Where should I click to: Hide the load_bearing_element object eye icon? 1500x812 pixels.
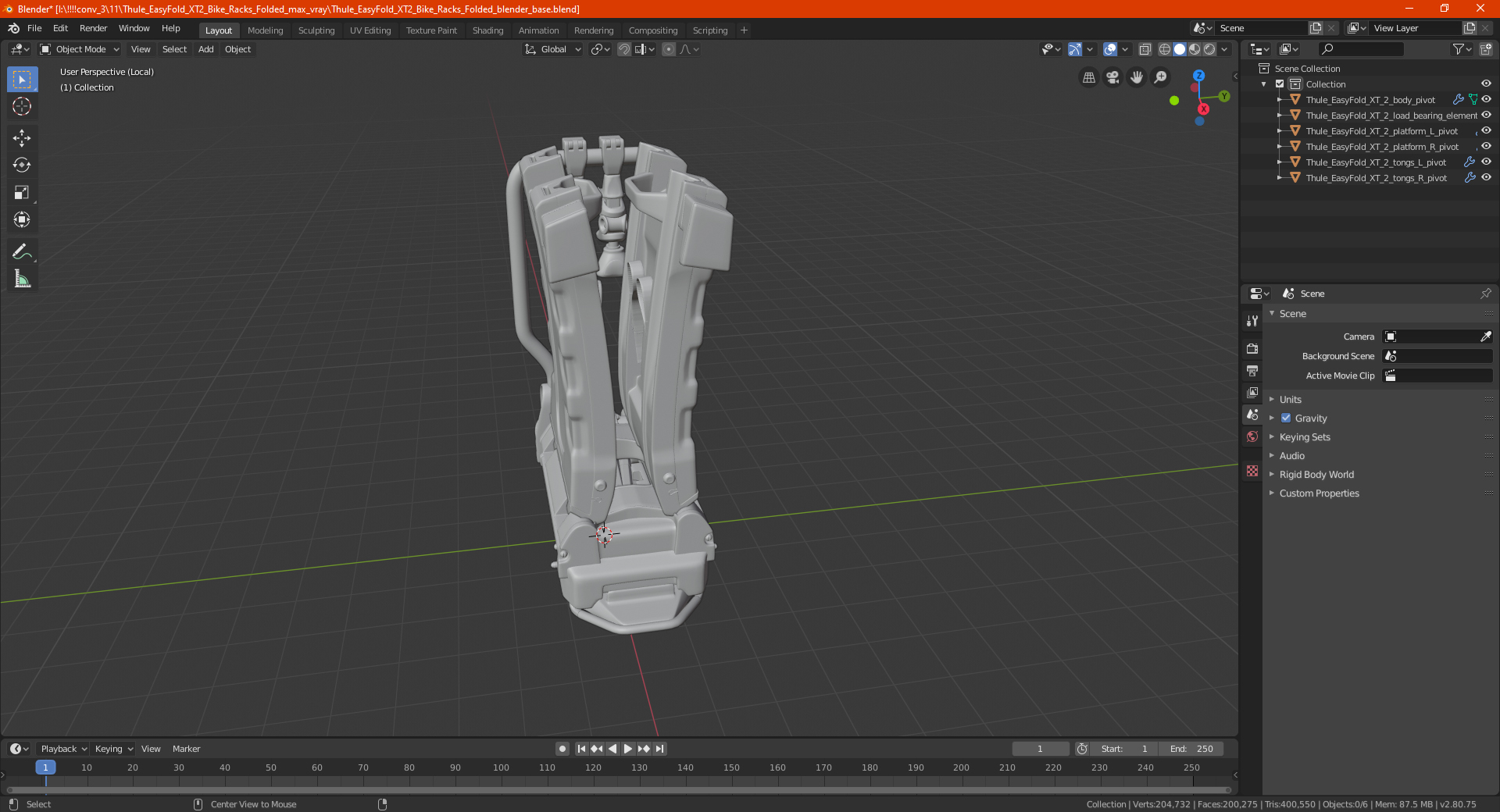pyautogui.click(x=1486, y=116)
